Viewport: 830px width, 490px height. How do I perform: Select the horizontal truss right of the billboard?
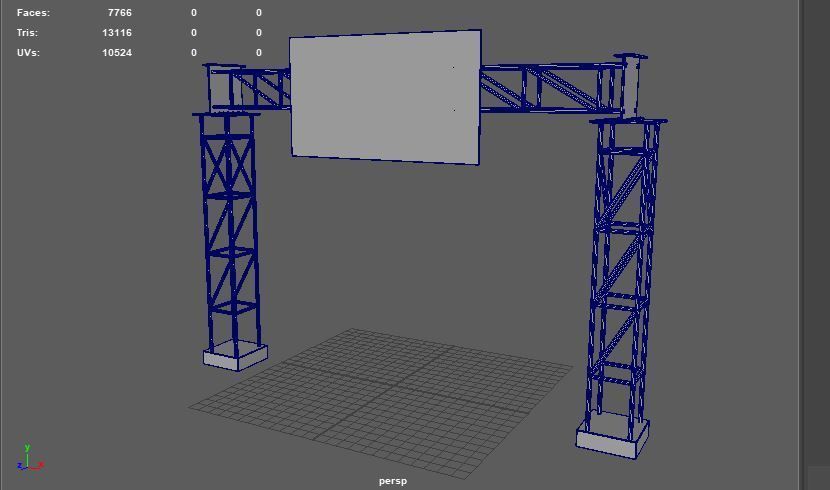click(x=551, y=88)
